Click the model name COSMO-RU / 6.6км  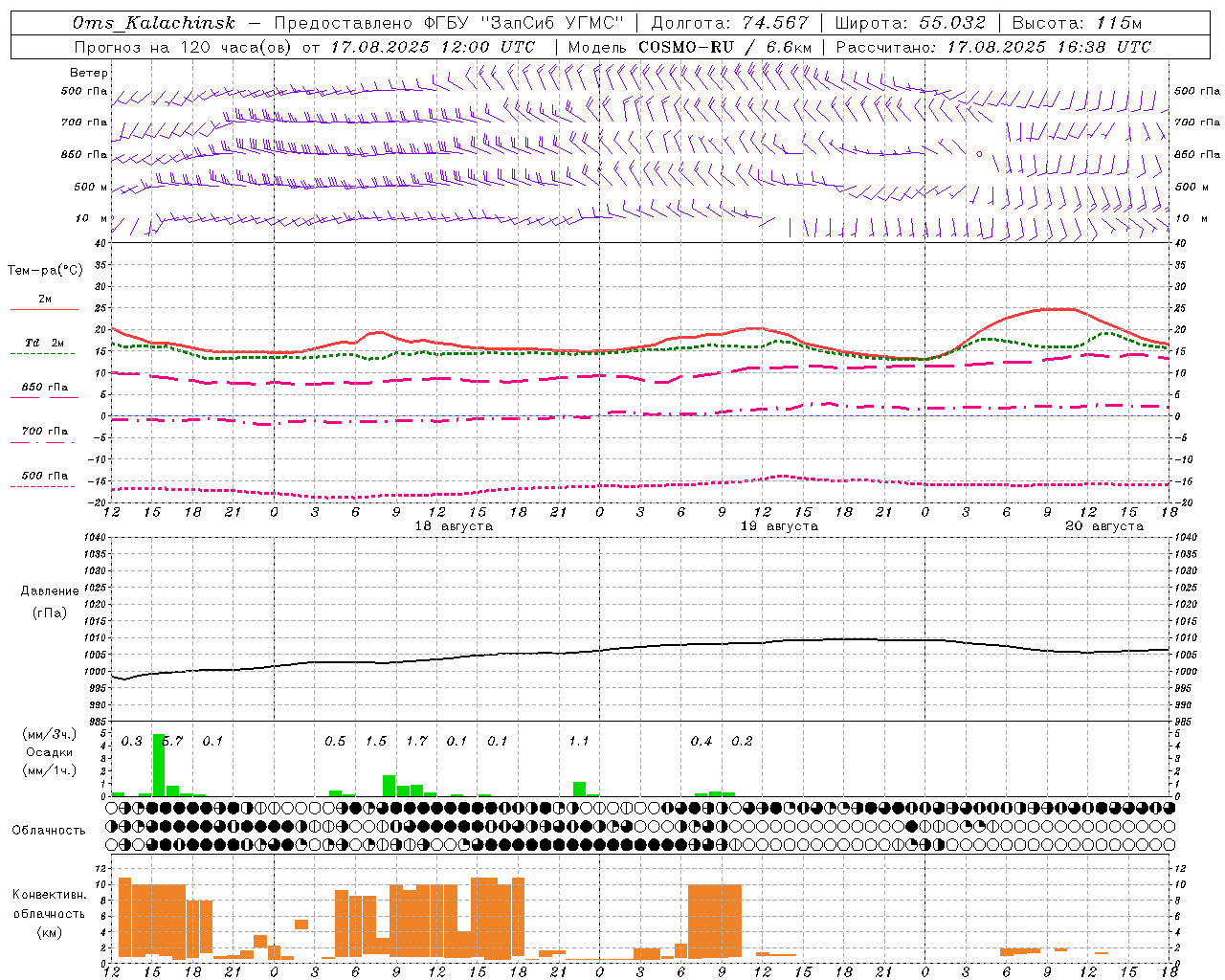tap(724, 47)
